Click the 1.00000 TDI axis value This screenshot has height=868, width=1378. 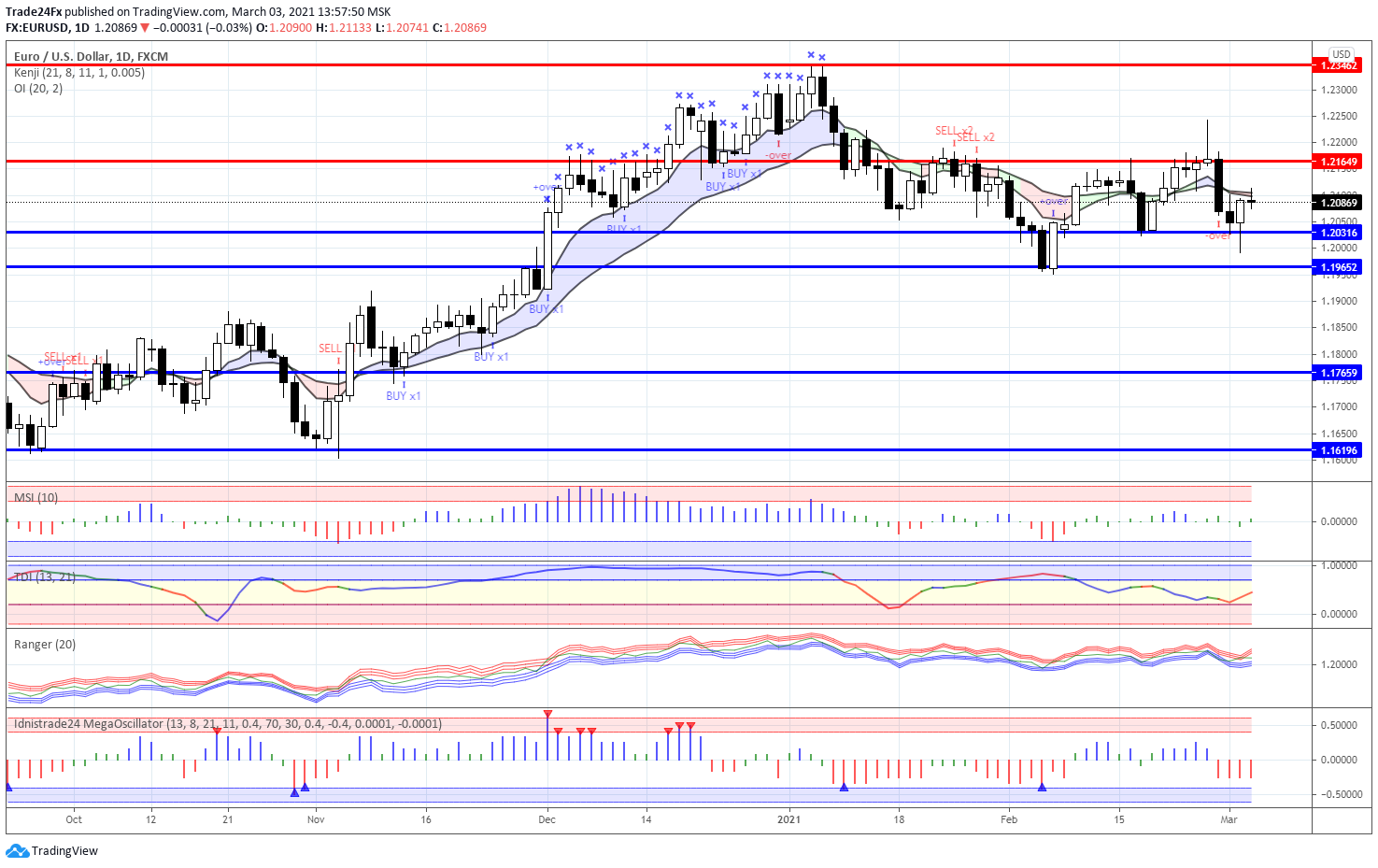coord(1339,565)
